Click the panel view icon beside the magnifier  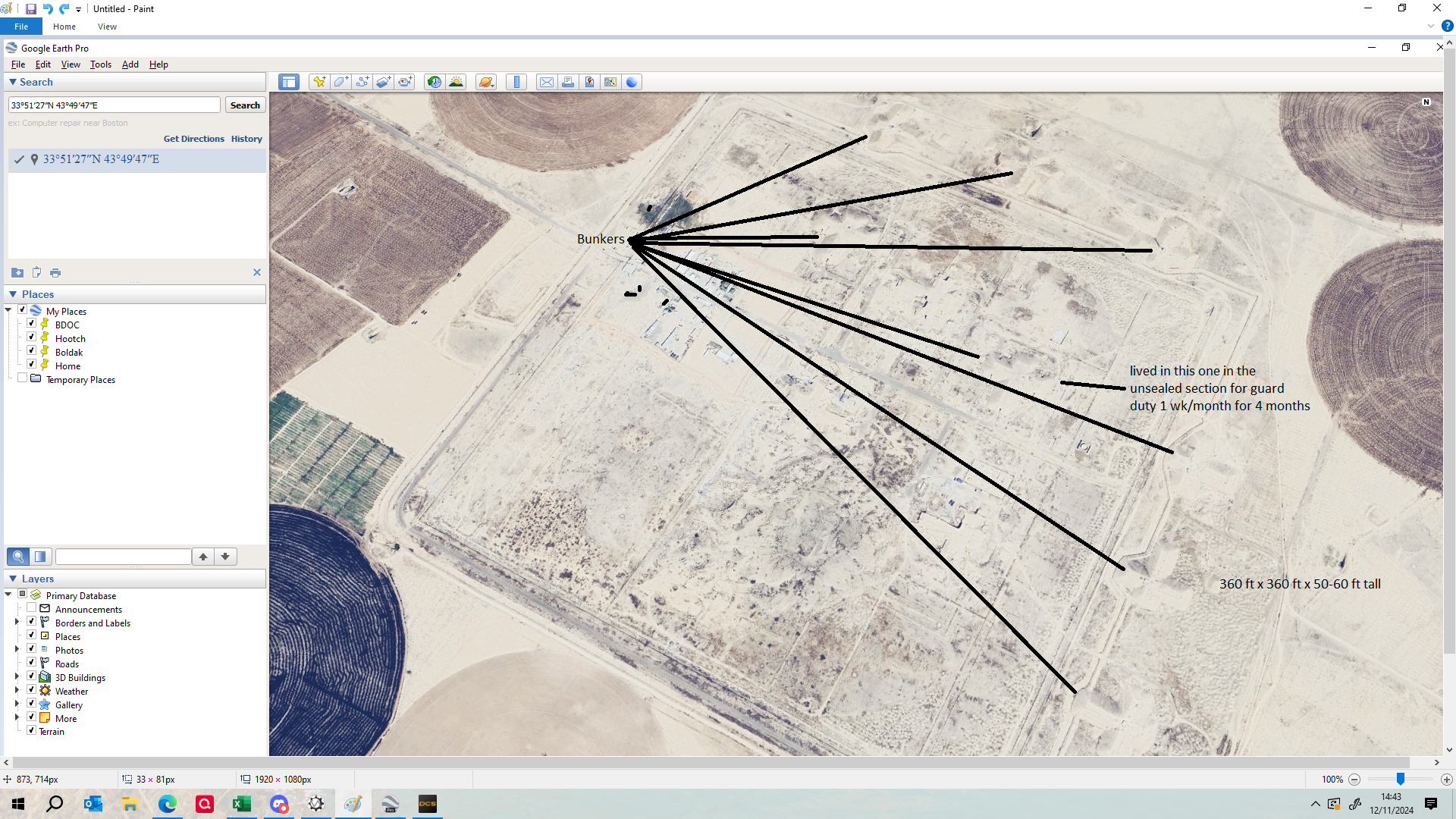(40, 557)
